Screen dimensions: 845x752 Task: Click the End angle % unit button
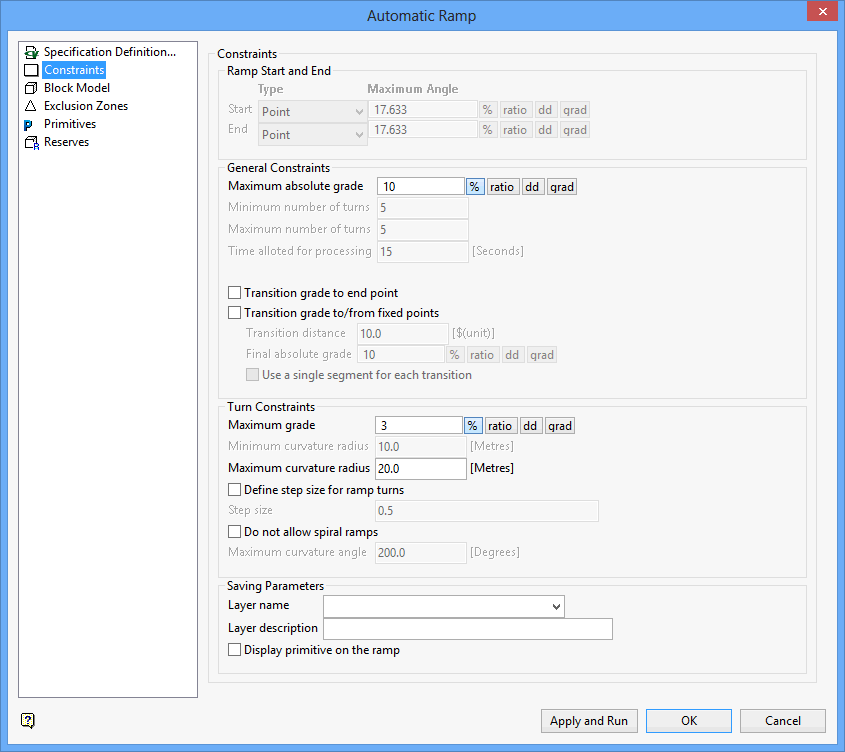click(x=487, y=130)
